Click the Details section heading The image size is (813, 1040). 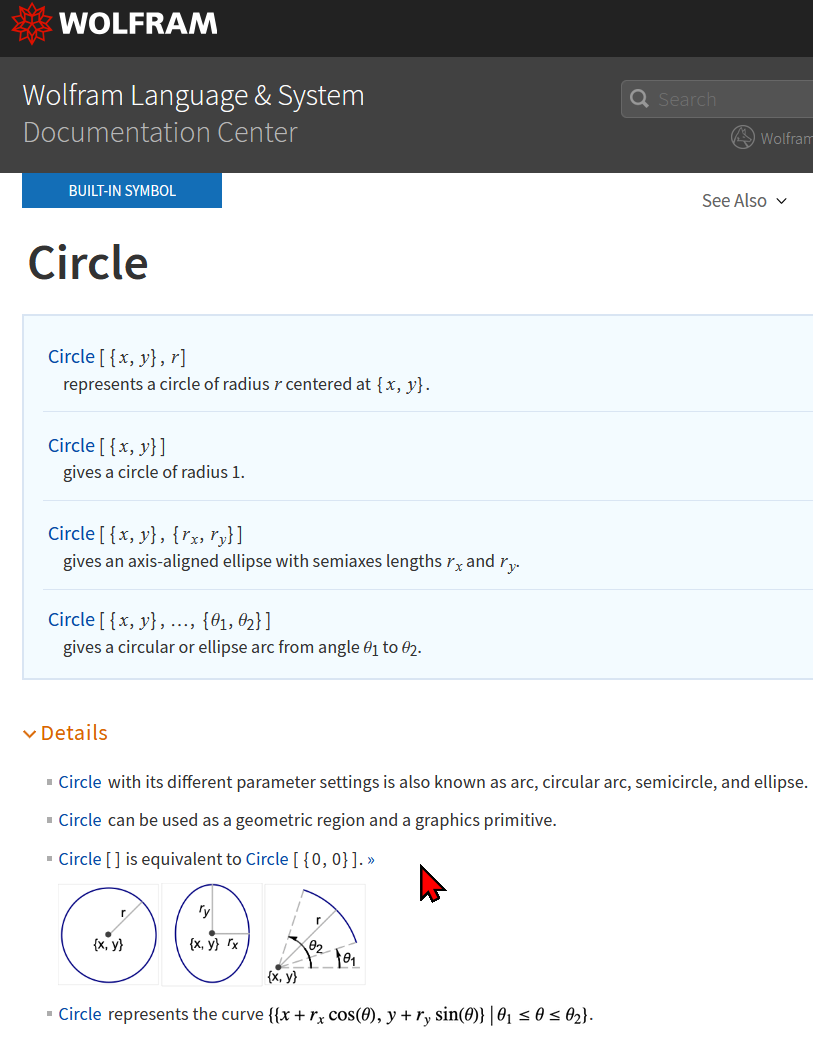click(x=74, y=733)
